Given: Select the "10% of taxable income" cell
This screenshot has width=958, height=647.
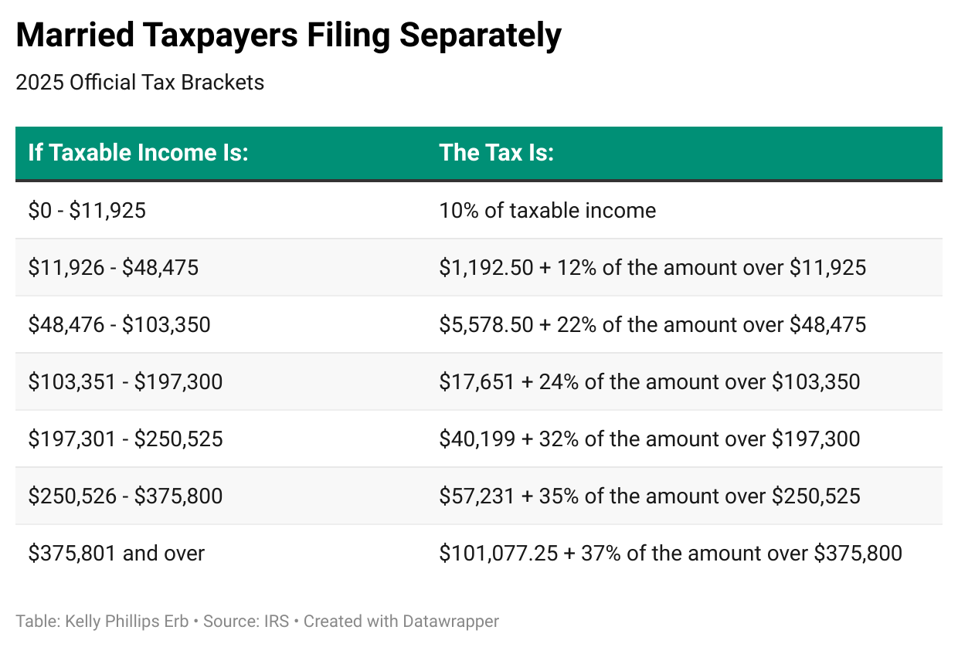Looking at the screenshot, I should [547, 211].
